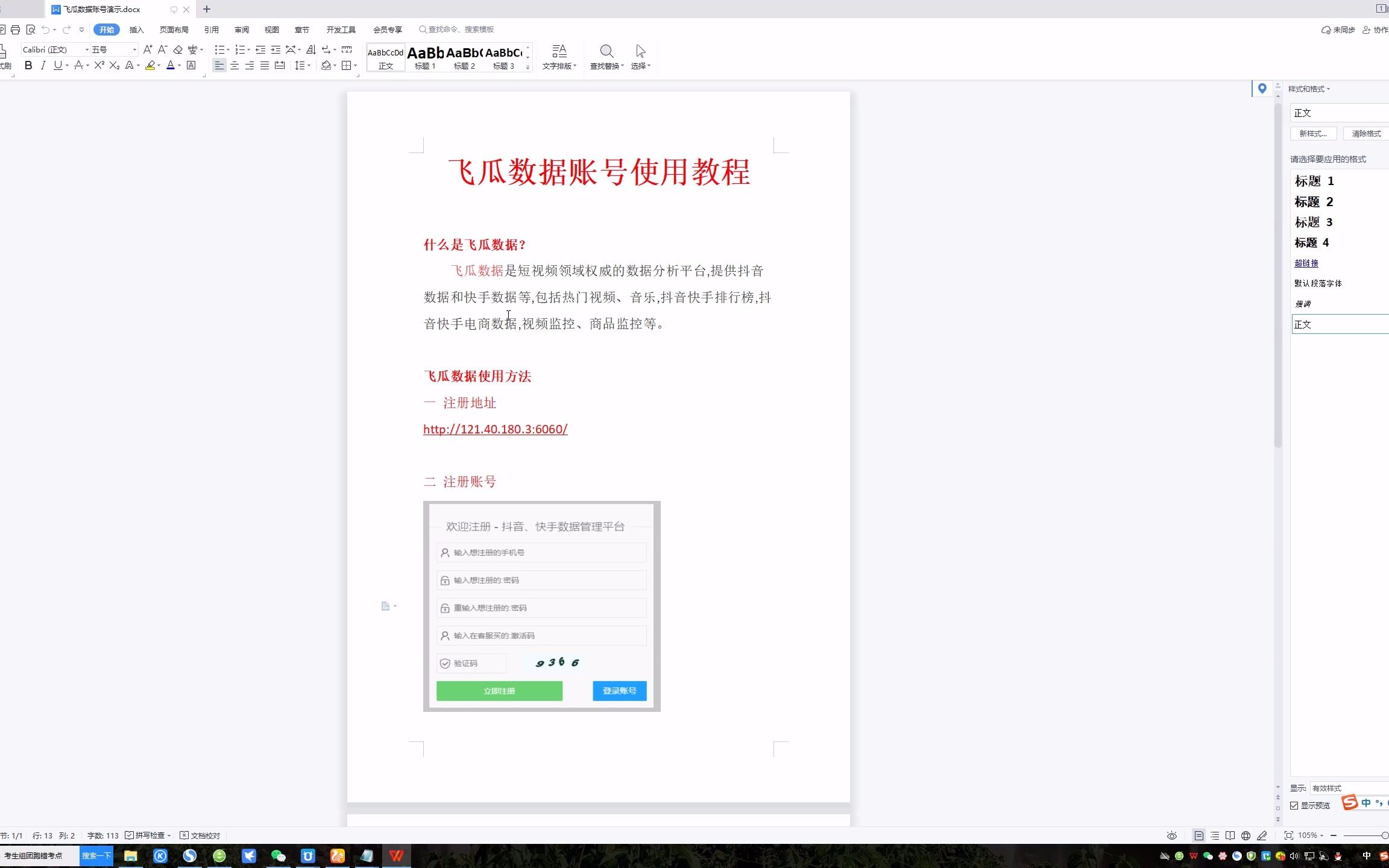
Task: Add character border icon
Action: coord(191,65)
